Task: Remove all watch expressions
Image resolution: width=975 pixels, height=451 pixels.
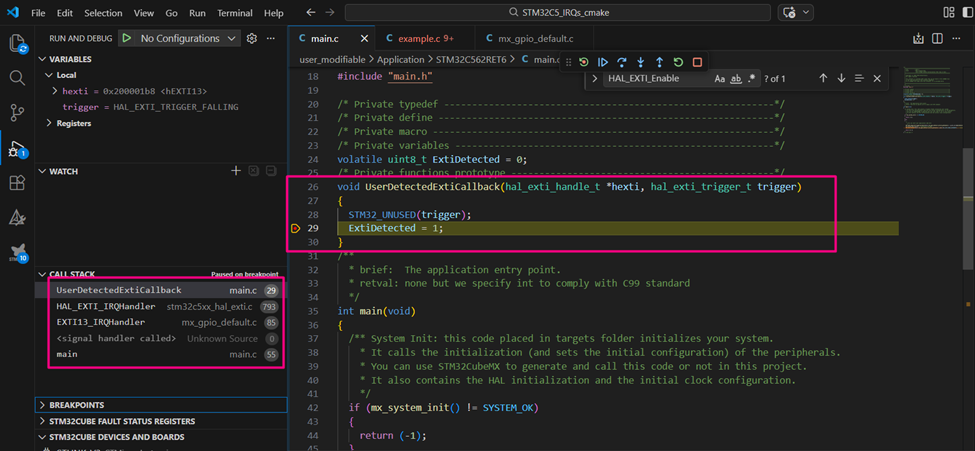Action: point(253,171)
